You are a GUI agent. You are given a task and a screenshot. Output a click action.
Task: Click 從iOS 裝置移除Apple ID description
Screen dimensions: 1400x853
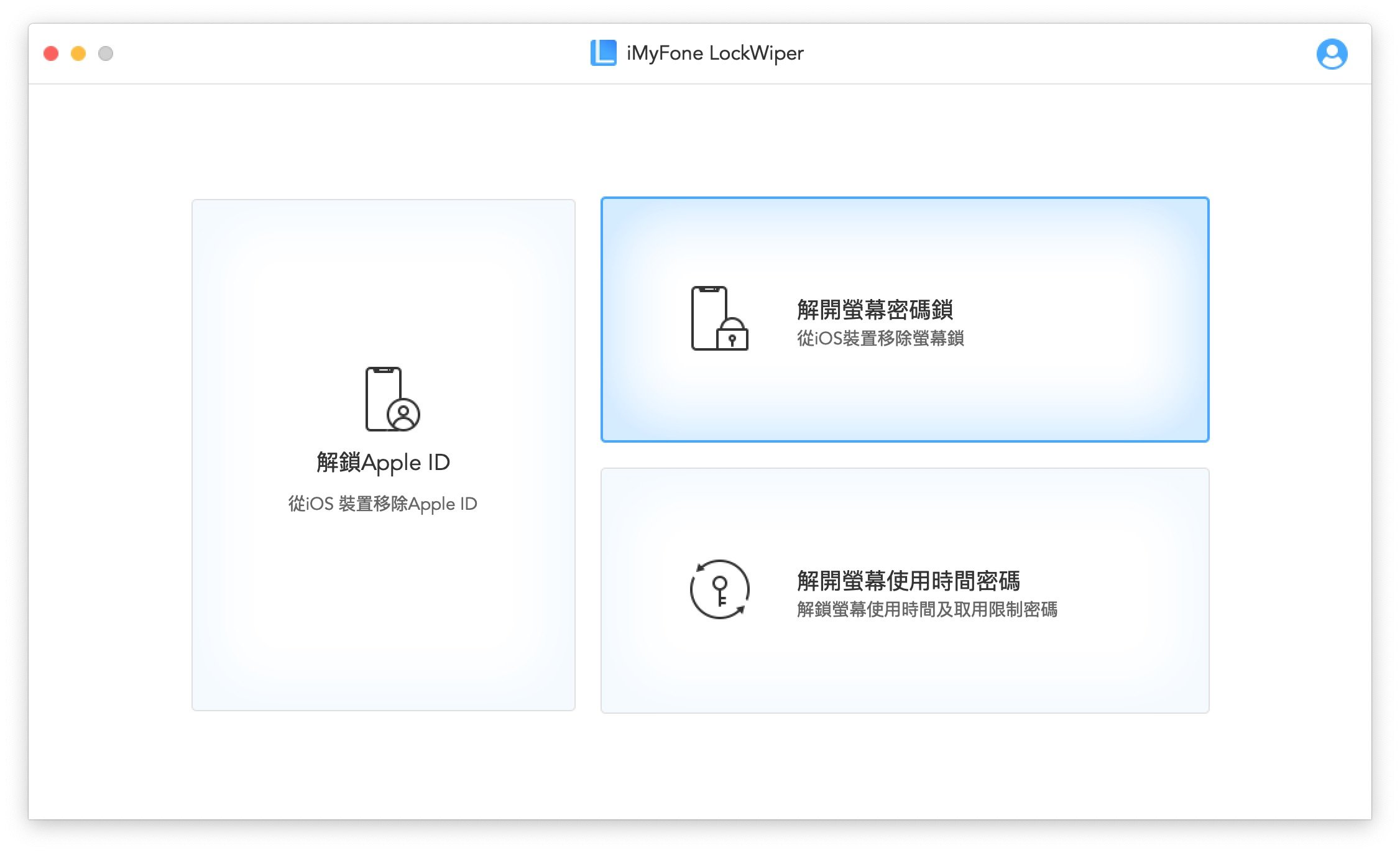(382, 504)
